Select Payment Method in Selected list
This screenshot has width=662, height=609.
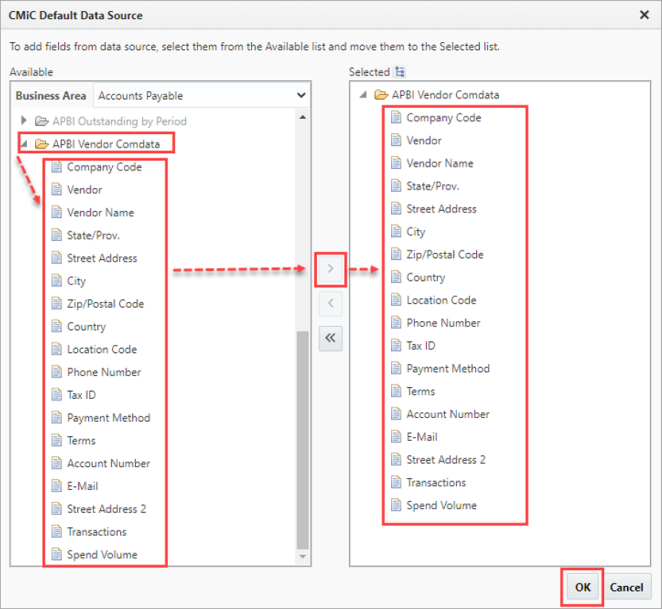[440, 369]
